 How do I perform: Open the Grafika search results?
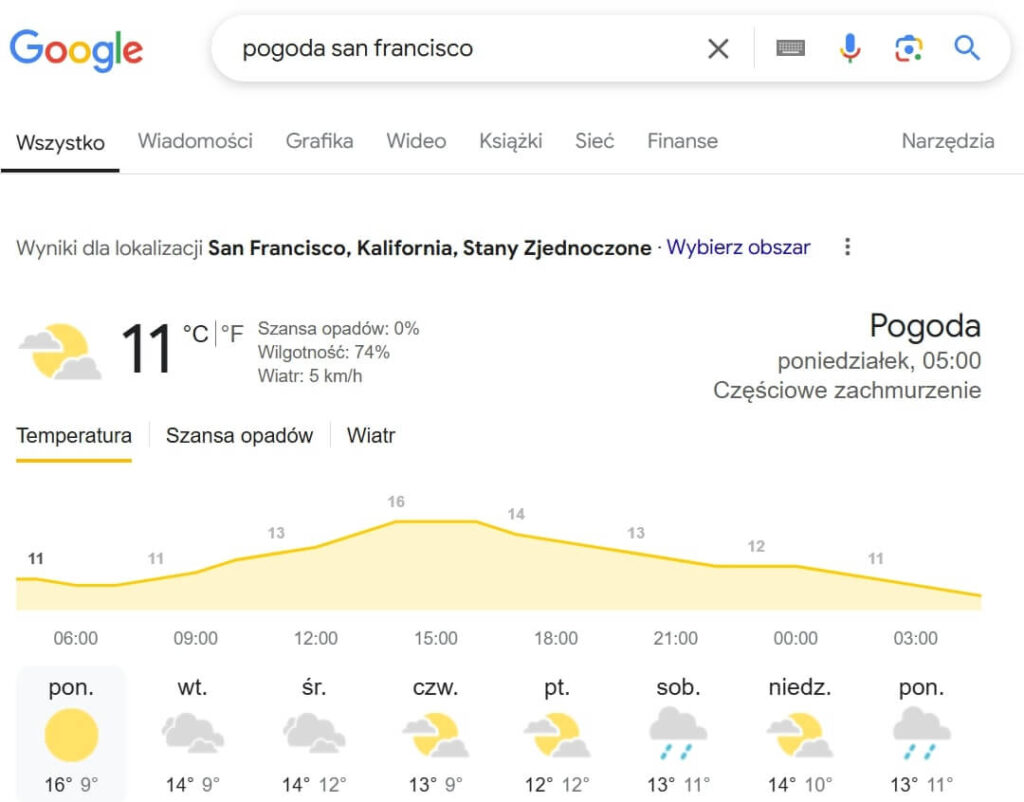(x=319, y=141)
